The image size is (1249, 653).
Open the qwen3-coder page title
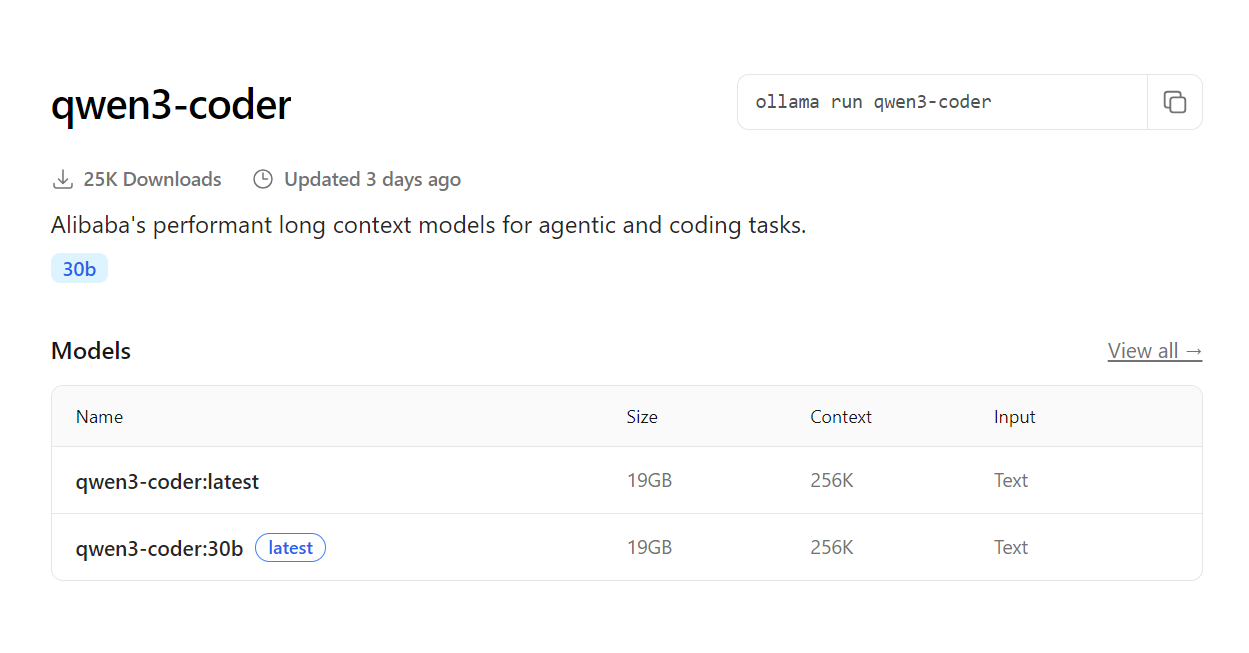point(171,104)
